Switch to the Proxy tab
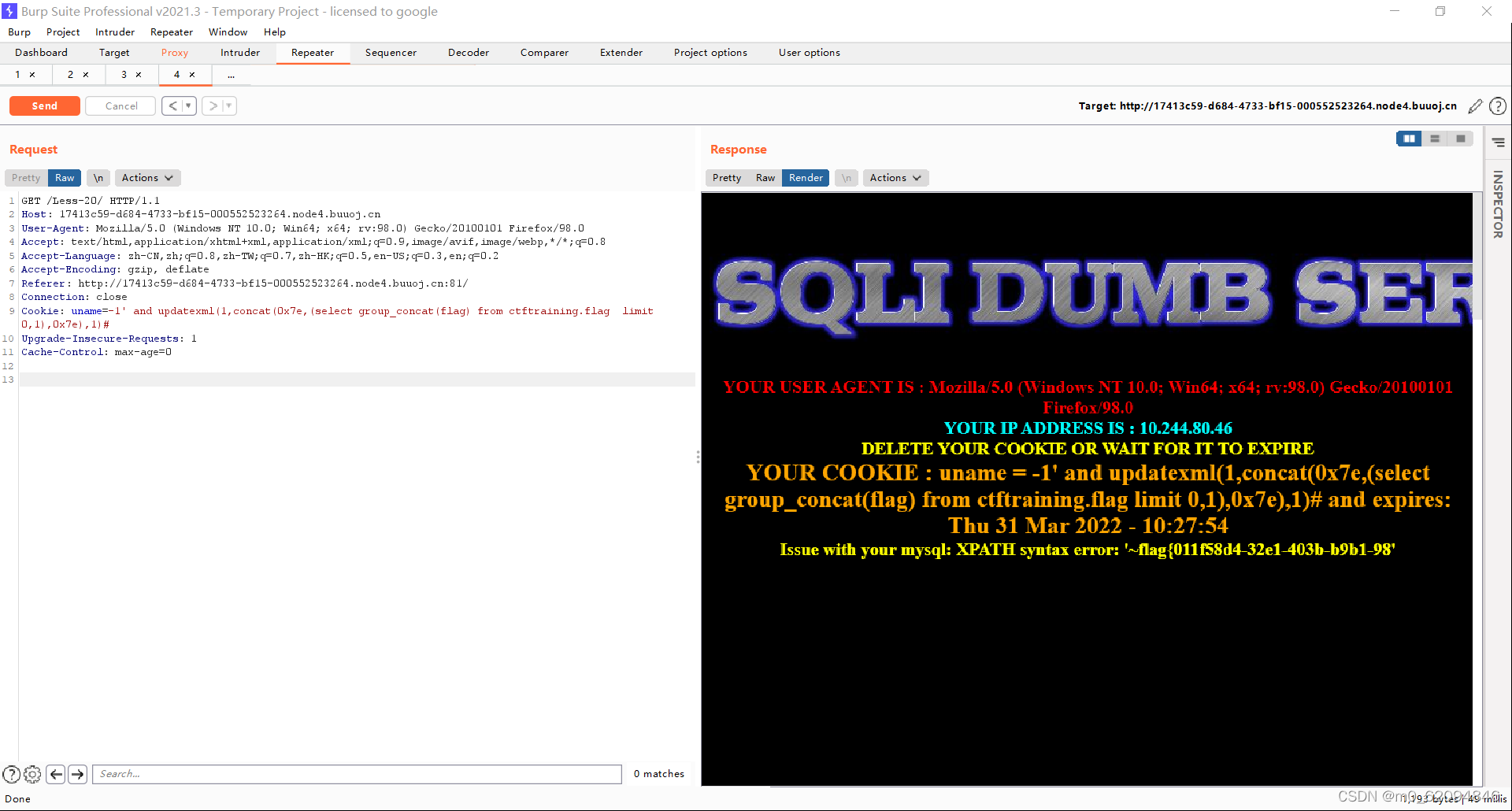Viewport: 1512px width, 811px height. click(x=175, y=53)
